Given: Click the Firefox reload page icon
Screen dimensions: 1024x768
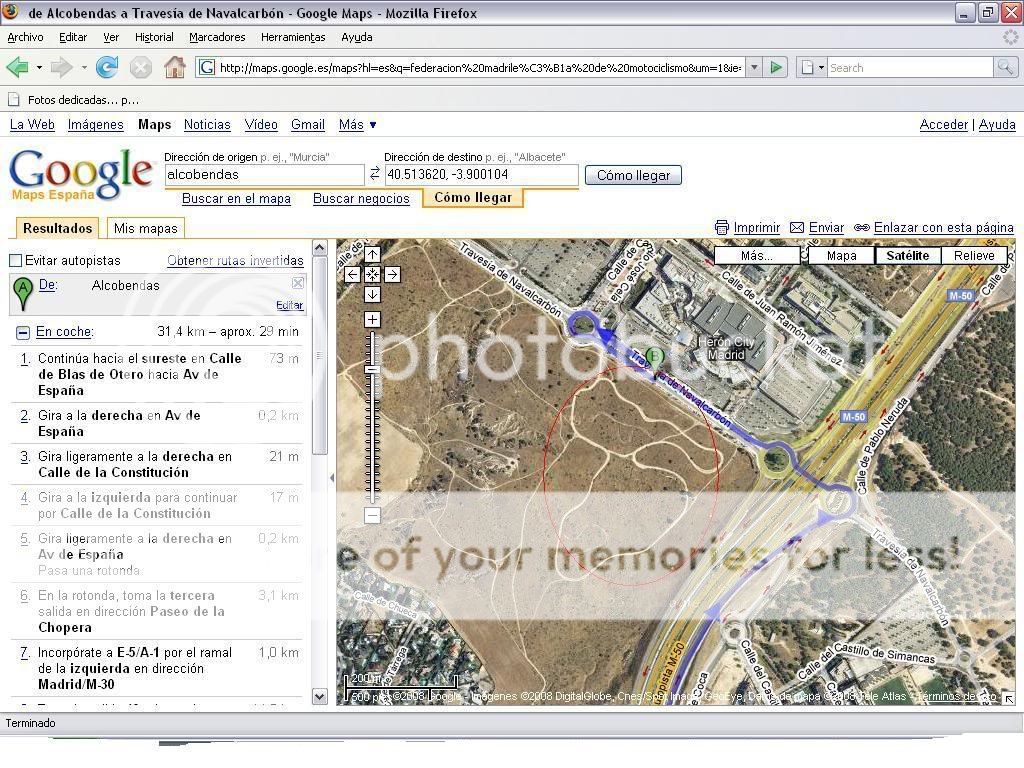Looking at the screenshot, I should [107, 68].
